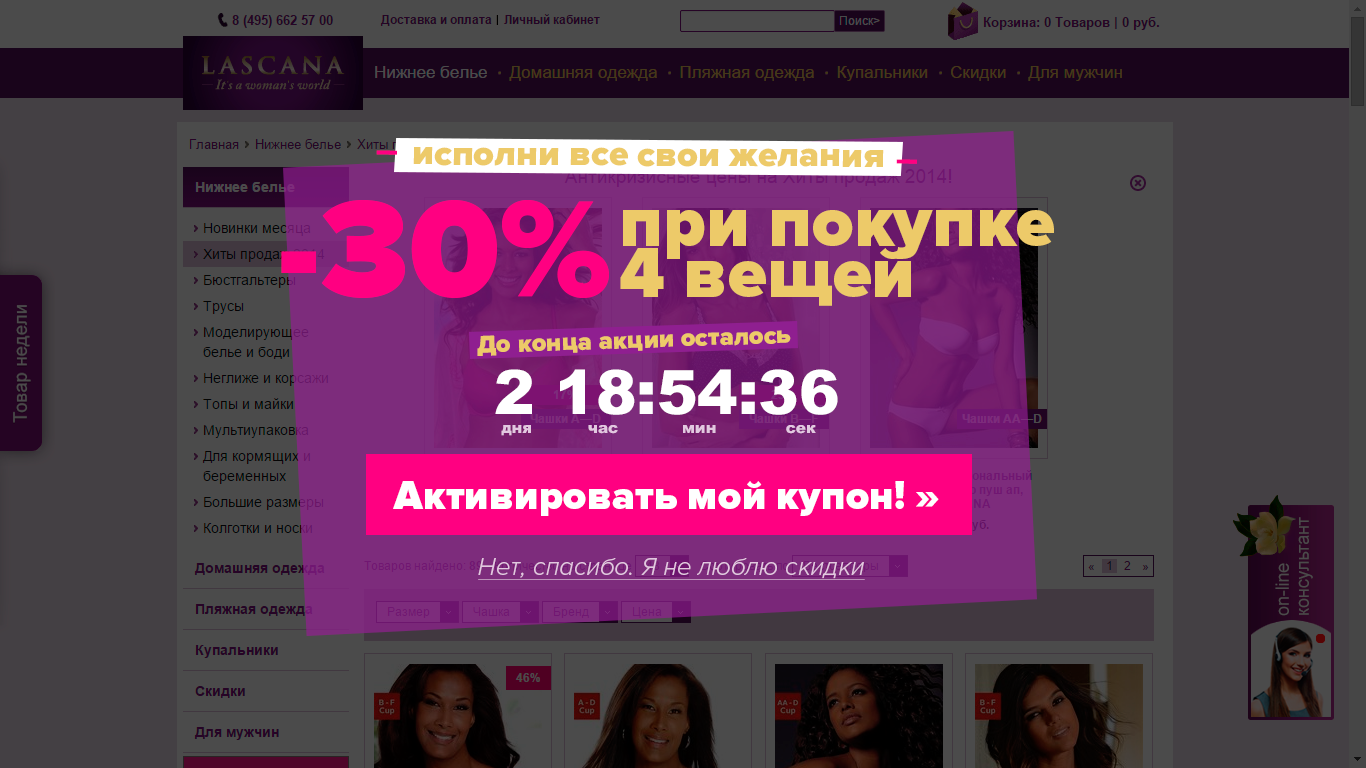Open the on-line консультант chat widget

[1290, 612]
